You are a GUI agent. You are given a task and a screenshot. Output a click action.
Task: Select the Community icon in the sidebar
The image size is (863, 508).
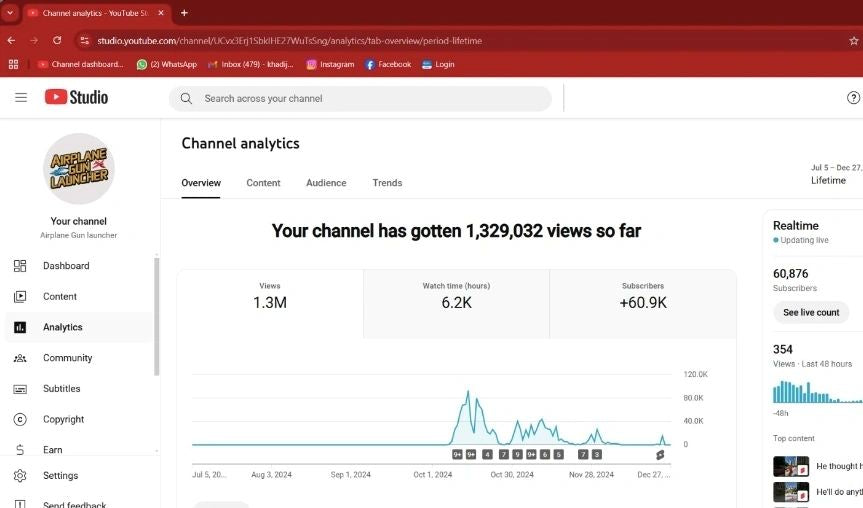[x=20, y=358]
